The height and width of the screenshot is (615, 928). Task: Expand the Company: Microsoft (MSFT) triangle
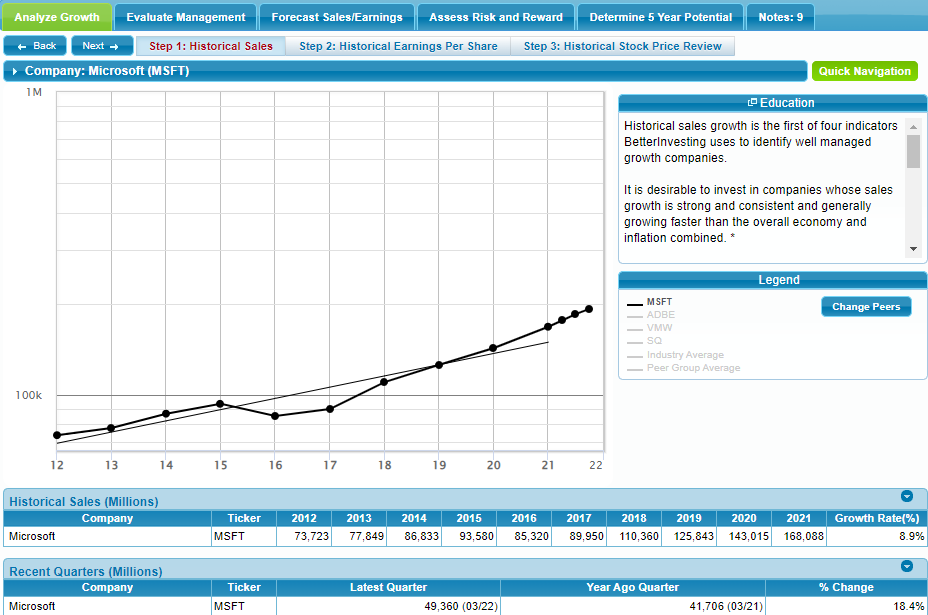(x=15, y=71)
